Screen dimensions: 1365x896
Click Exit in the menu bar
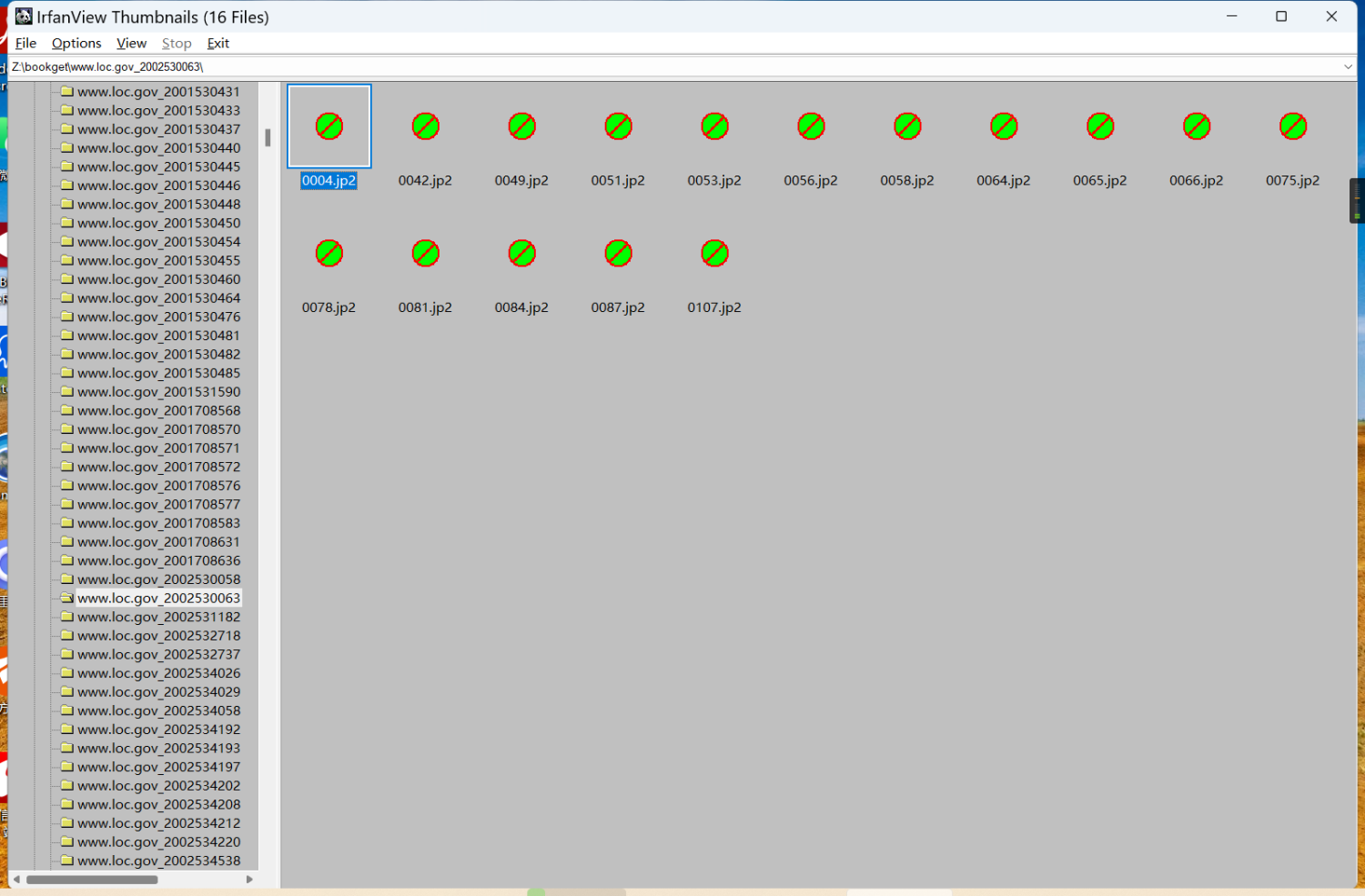pyautogui.click(x=217, y=44)
